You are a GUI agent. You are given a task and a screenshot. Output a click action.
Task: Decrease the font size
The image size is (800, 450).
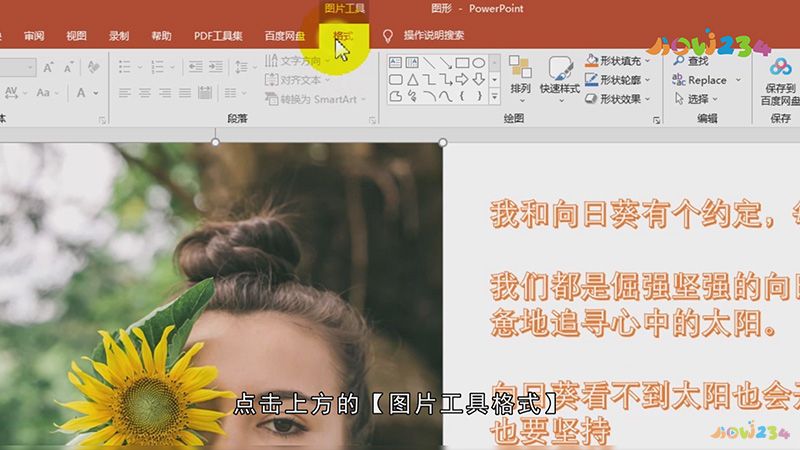coord(68,67)
